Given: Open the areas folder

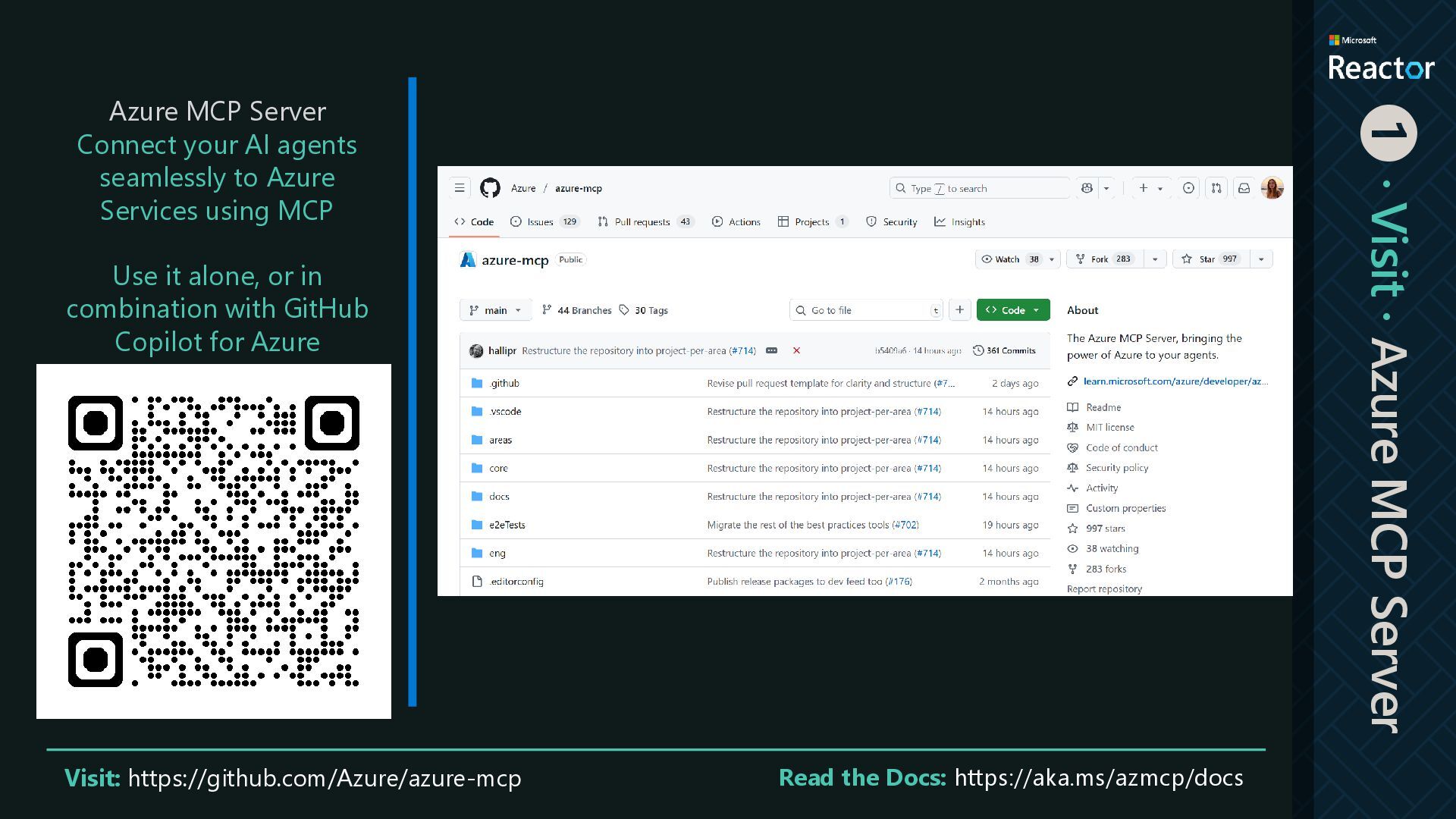Looking at the screenshot, I should click(x=500, y=440).
